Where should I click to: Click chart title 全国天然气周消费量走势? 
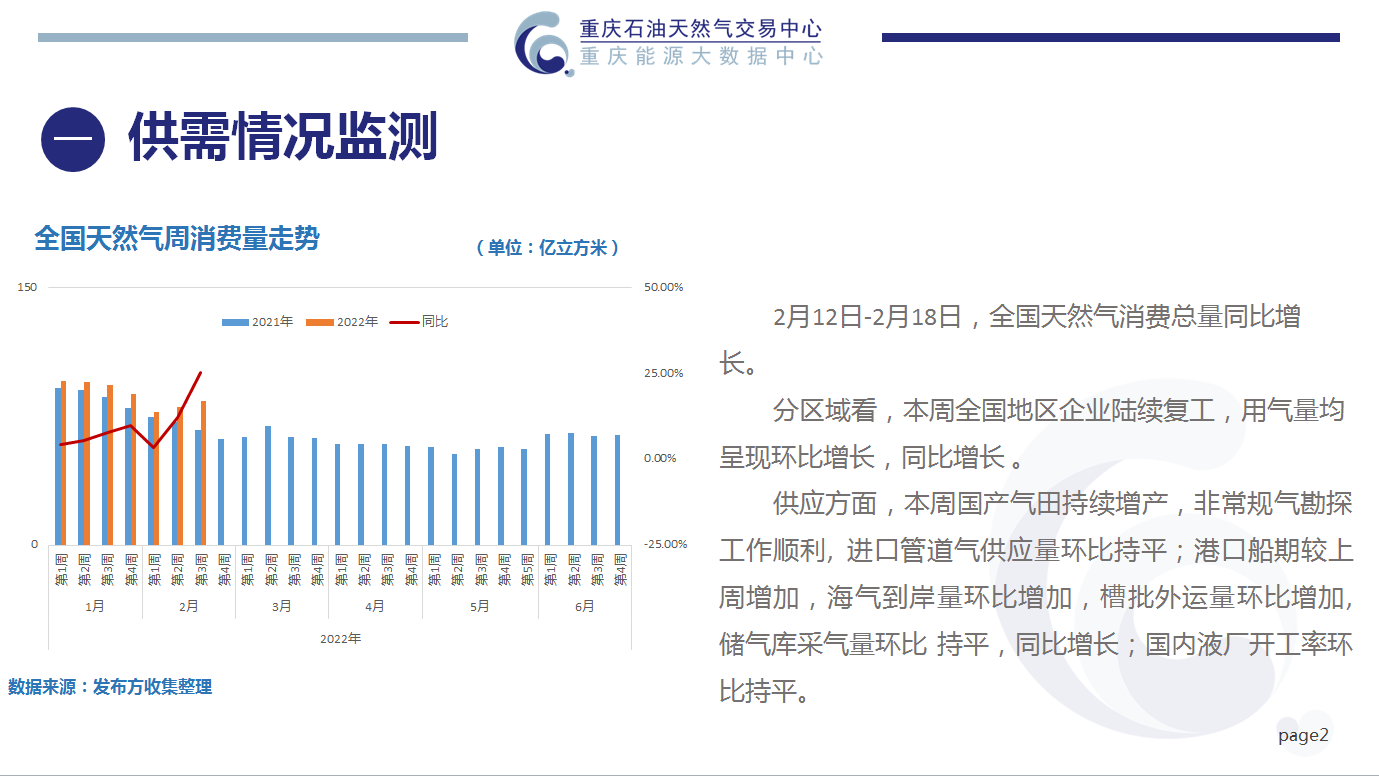[x=177, y=238]
